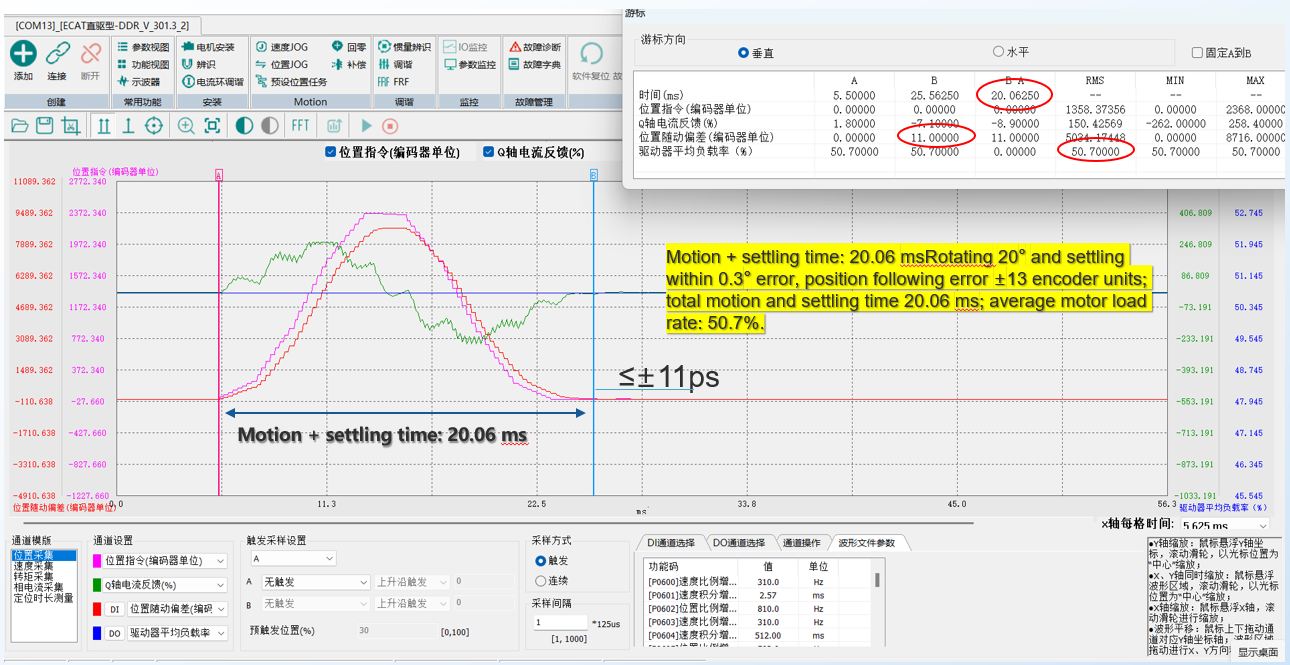Click the zoom-in magnifier icon

[x=186, y=125]
